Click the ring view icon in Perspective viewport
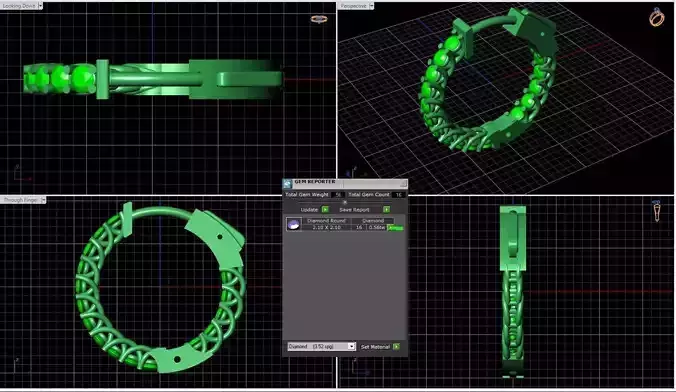 657,17
